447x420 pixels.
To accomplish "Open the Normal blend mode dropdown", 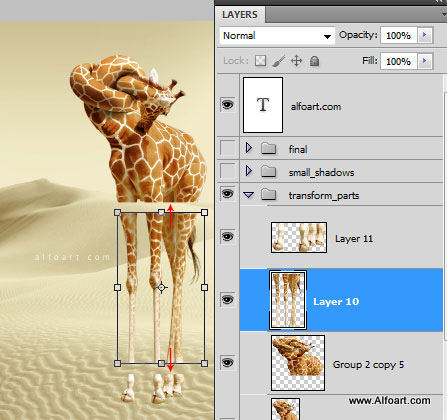I will point(277,36).
